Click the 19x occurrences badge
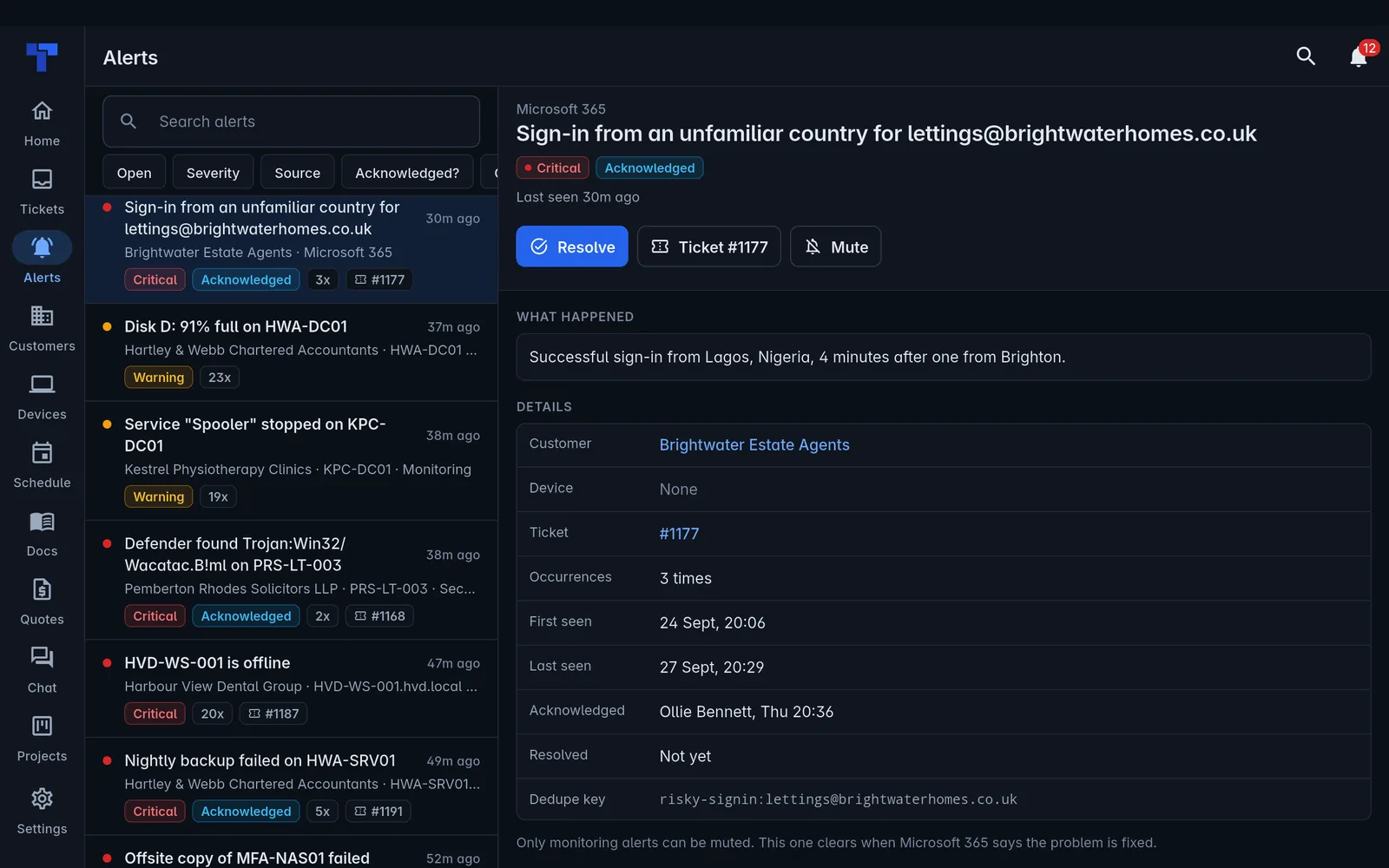 pos(218,496)
